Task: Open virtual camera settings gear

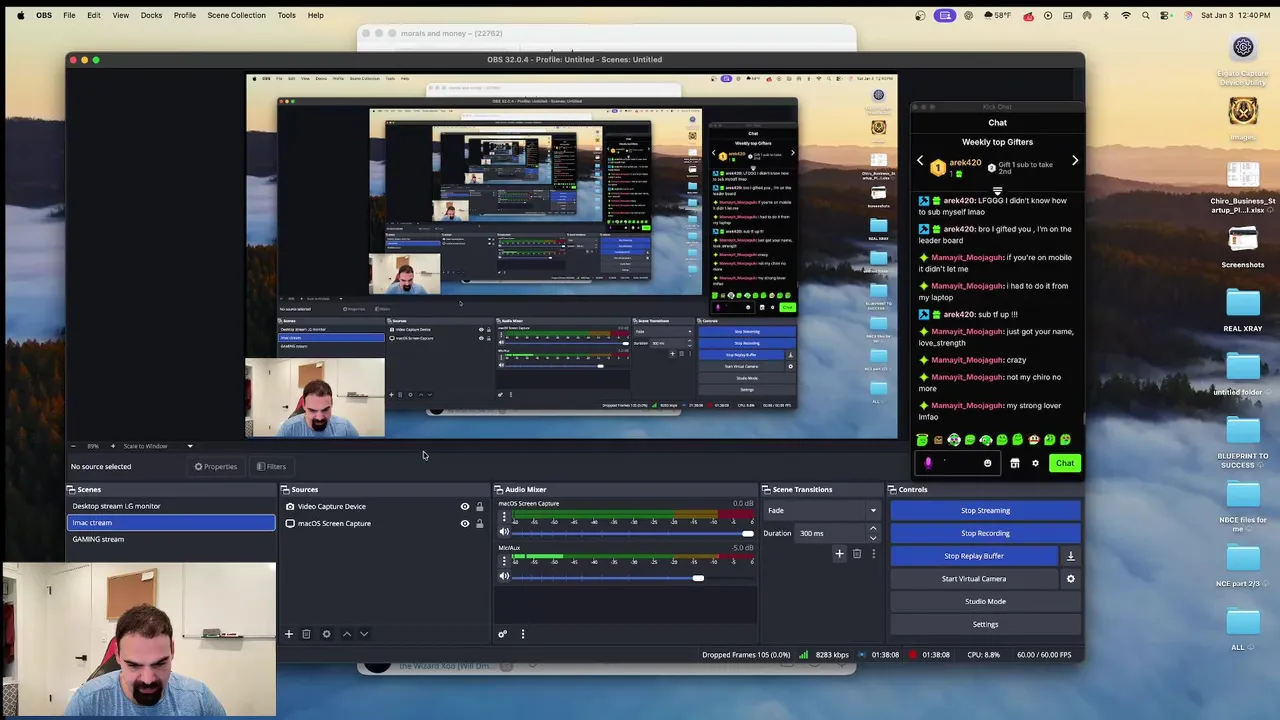Action: pyautogui.click(x=1070, y=579)
